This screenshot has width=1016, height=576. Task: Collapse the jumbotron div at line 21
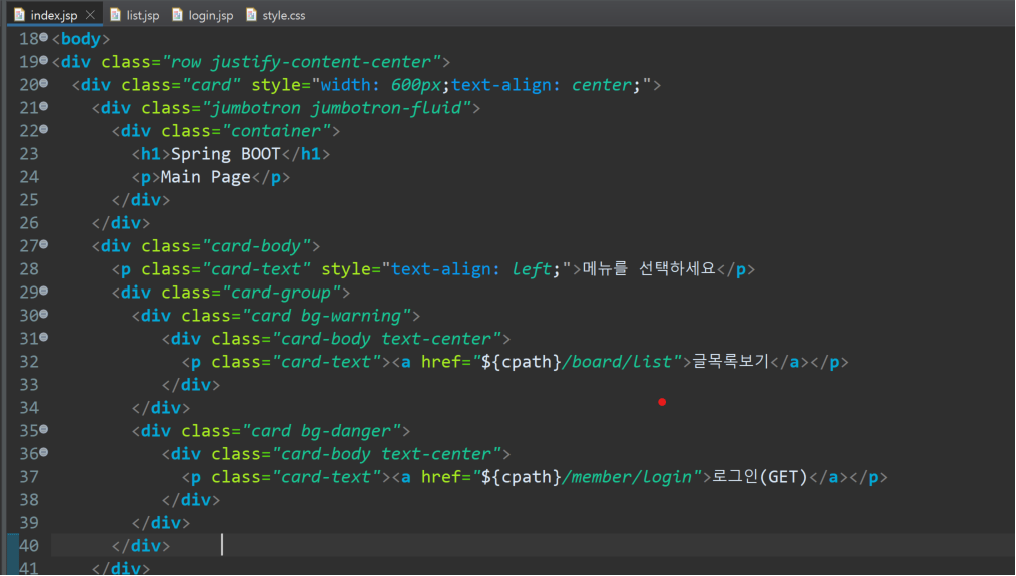coord(43,106)
